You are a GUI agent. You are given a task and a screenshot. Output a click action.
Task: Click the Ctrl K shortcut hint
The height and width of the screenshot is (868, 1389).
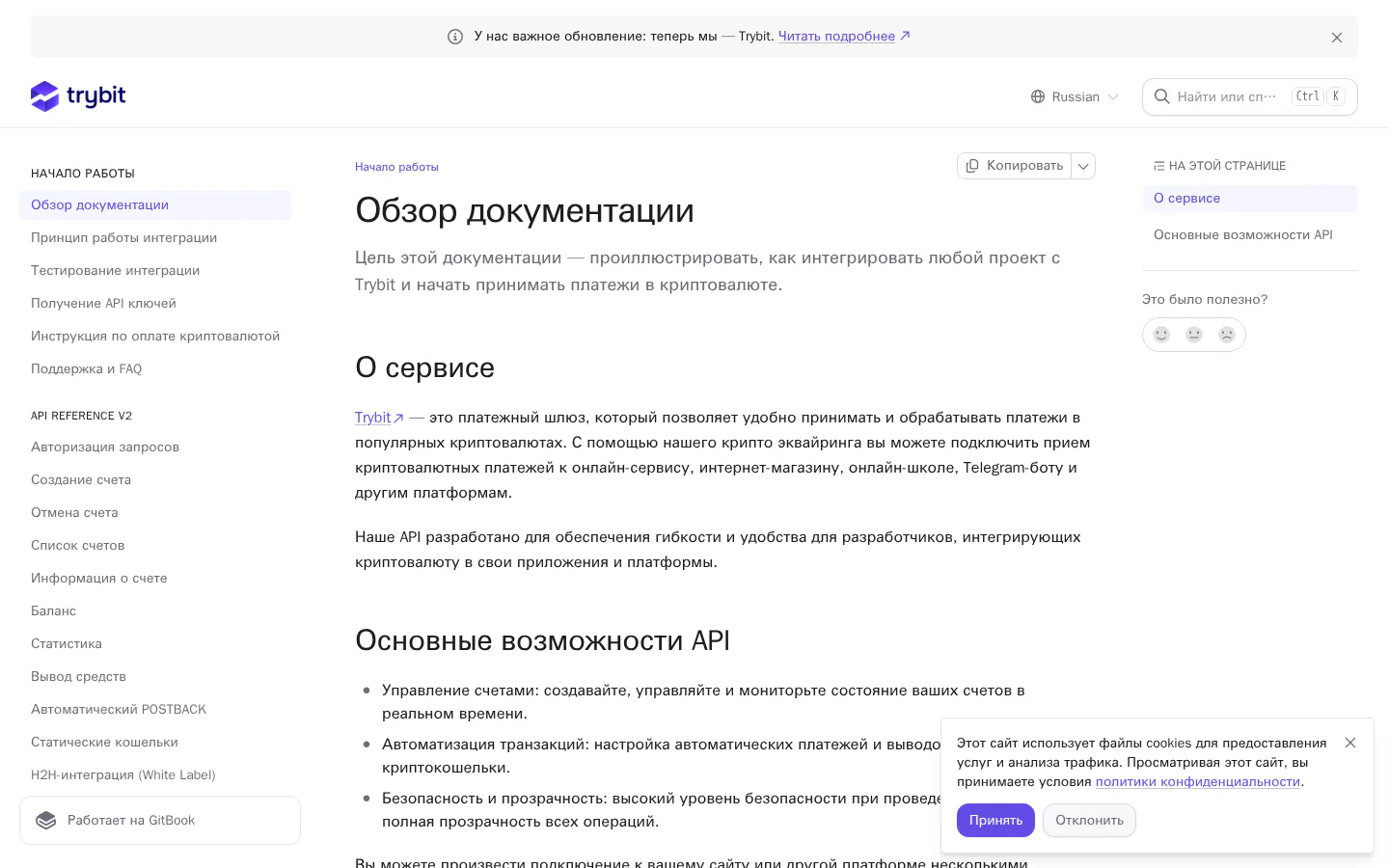tap(1319, 96)
